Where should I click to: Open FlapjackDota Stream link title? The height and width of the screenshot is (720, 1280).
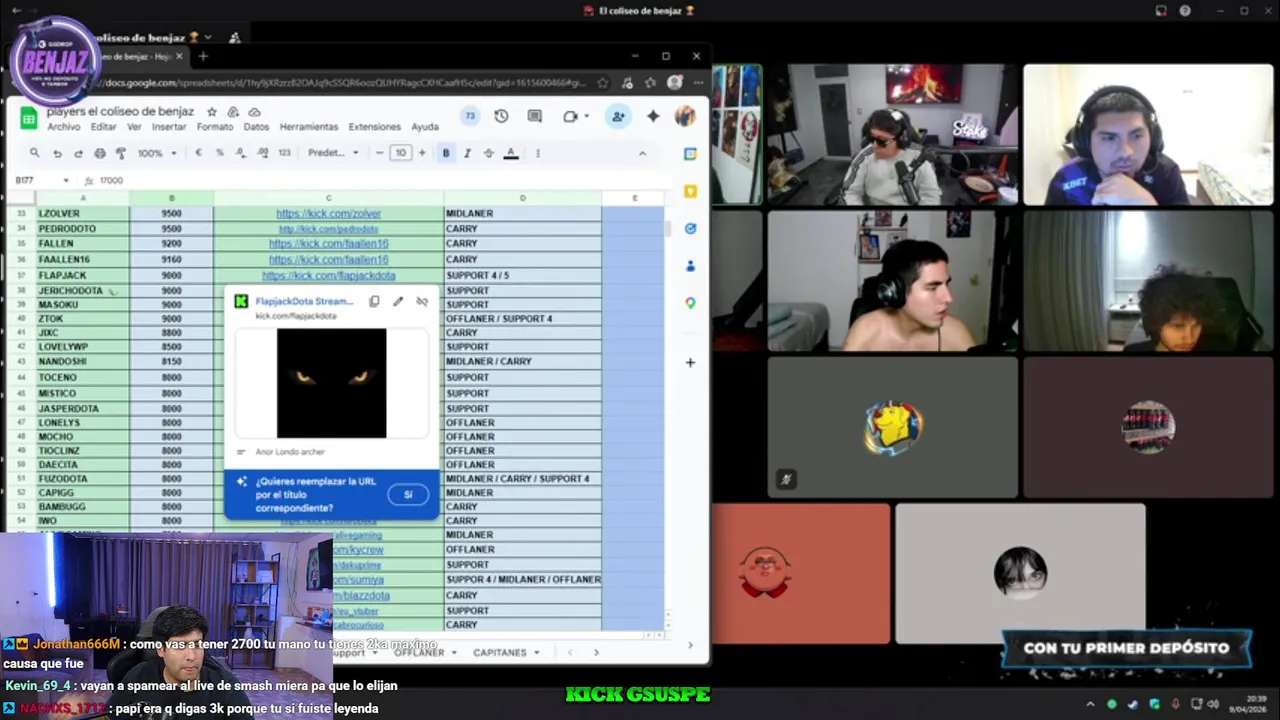(x=304, y=301)
